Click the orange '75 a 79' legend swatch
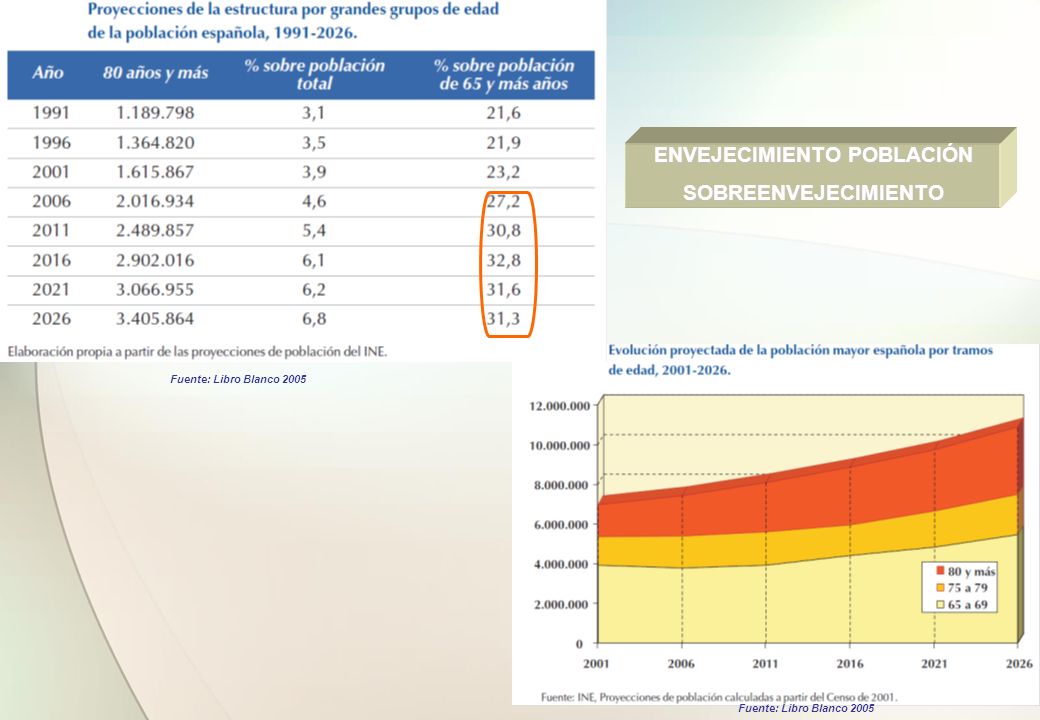1040x720 pixels. point(940,587)
